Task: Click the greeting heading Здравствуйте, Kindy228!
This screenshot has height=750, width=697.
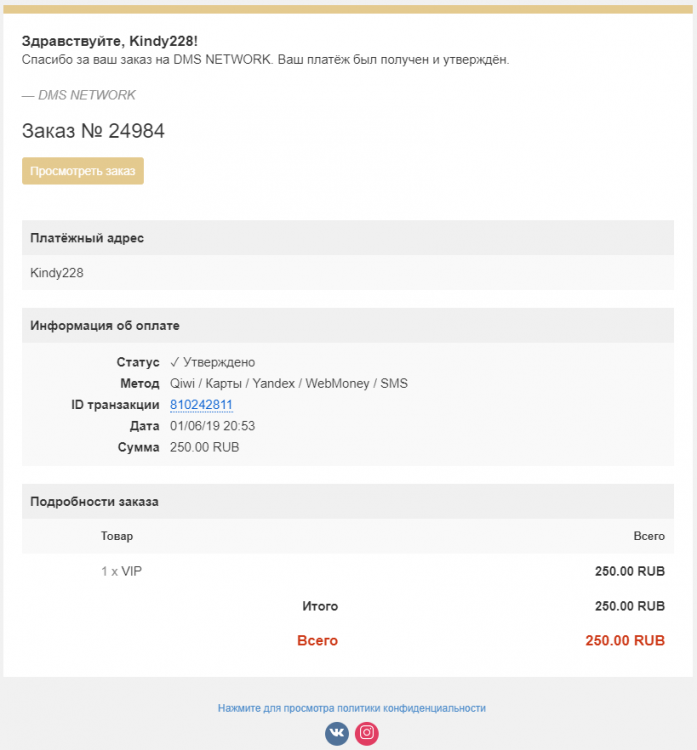Action: coord(110,41)
